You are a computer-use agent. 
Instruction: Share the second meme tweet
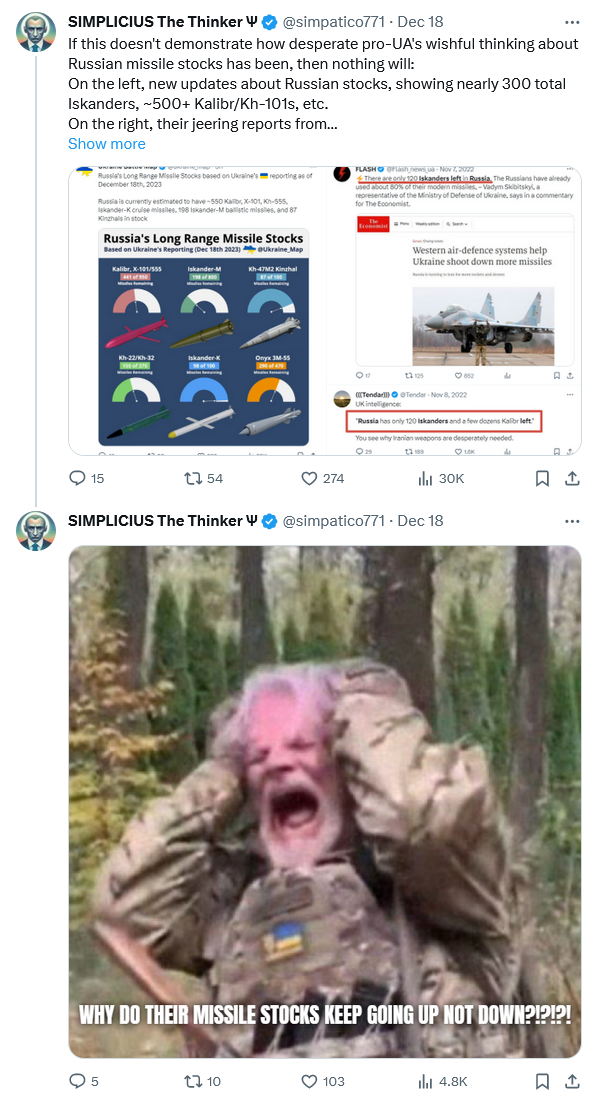[573, 1081]
